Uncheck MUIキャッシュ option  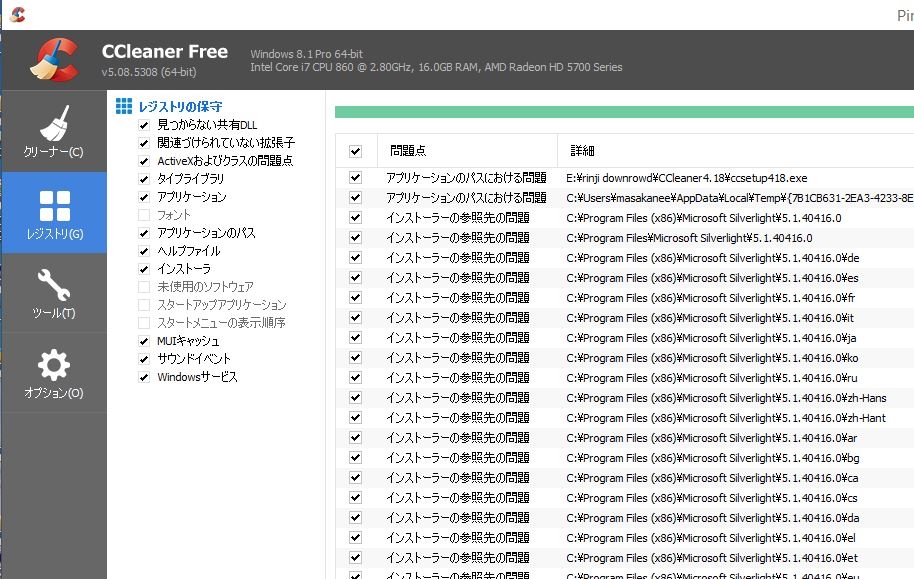point(144,341)
